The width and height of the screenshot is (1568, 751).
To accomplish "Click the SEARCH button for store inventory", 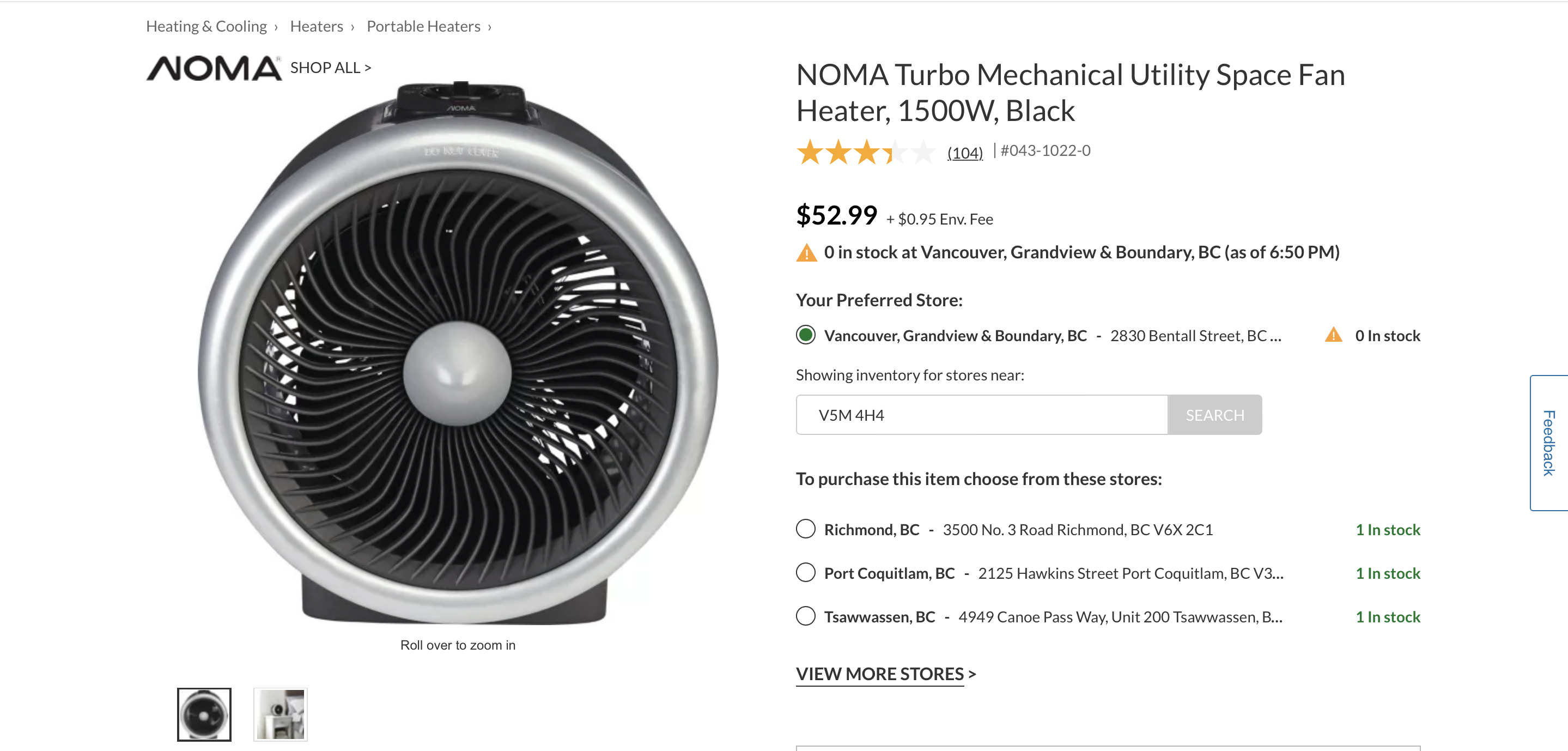I will coord(1214,415).
